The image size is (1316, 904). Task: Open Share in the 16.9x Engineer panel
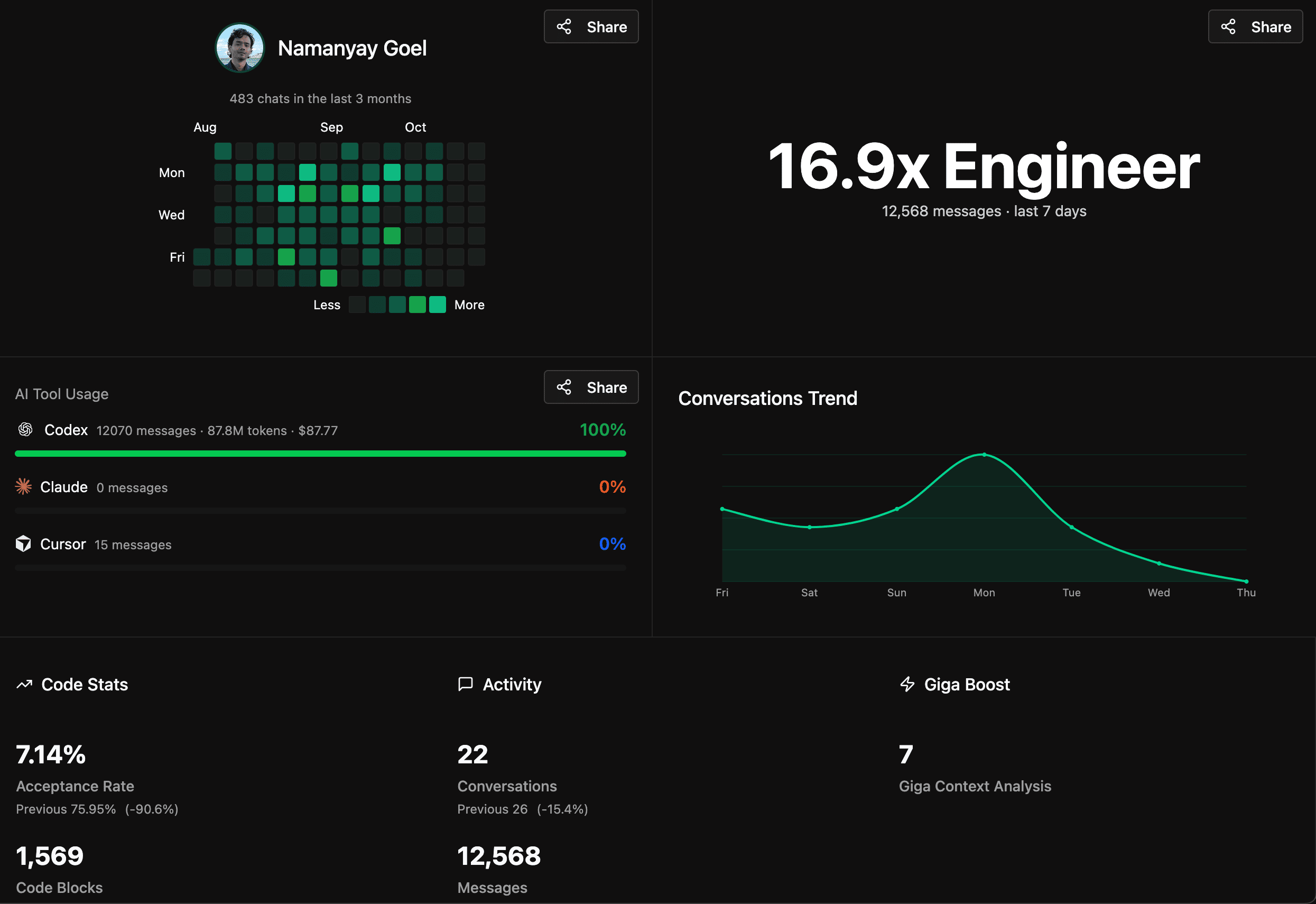pos(1255,26)
